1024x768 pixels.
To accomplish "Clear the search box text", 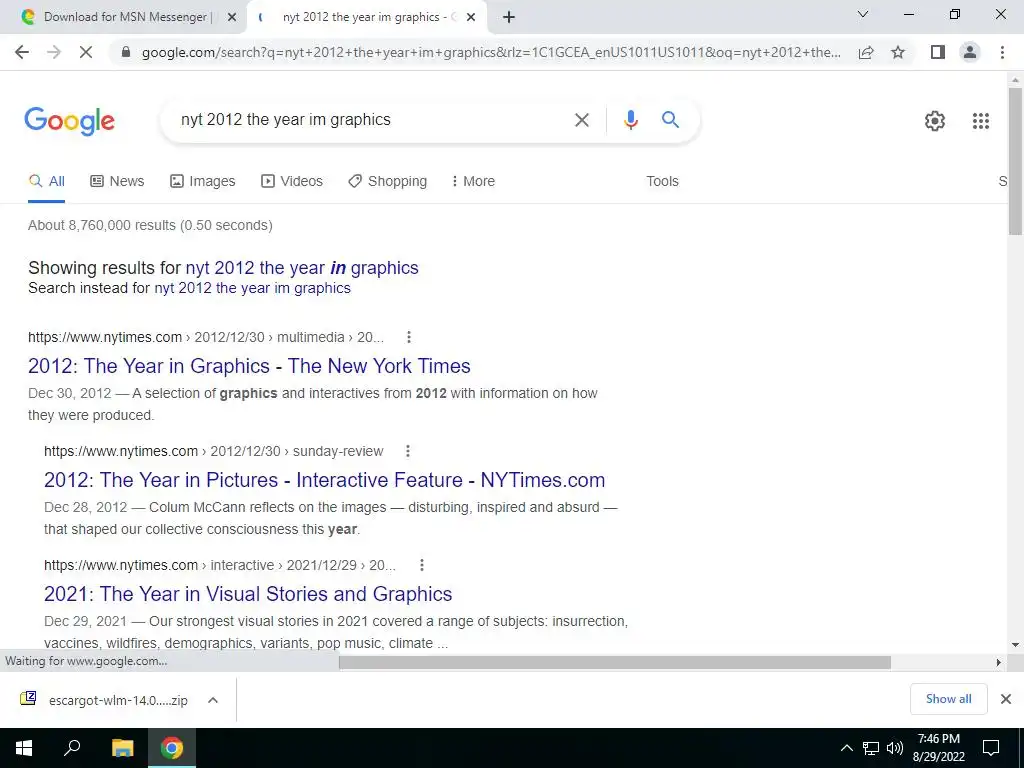I will click(581, 120).
